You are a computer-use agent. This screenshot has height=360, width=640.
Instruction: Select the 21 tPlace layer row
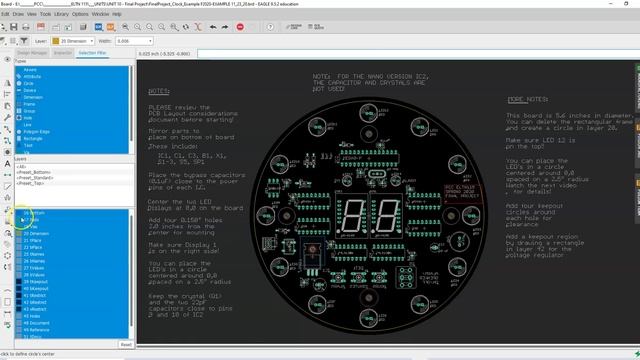(71, 240)
